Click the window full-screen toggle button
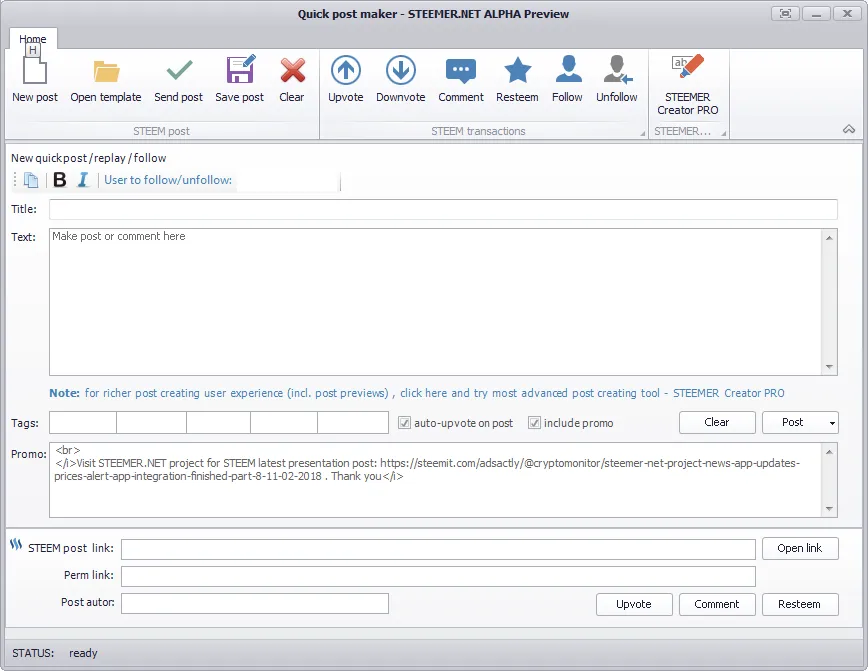This screenshot has width=868, height=671. pyautogui.click(x=786, y=14)
